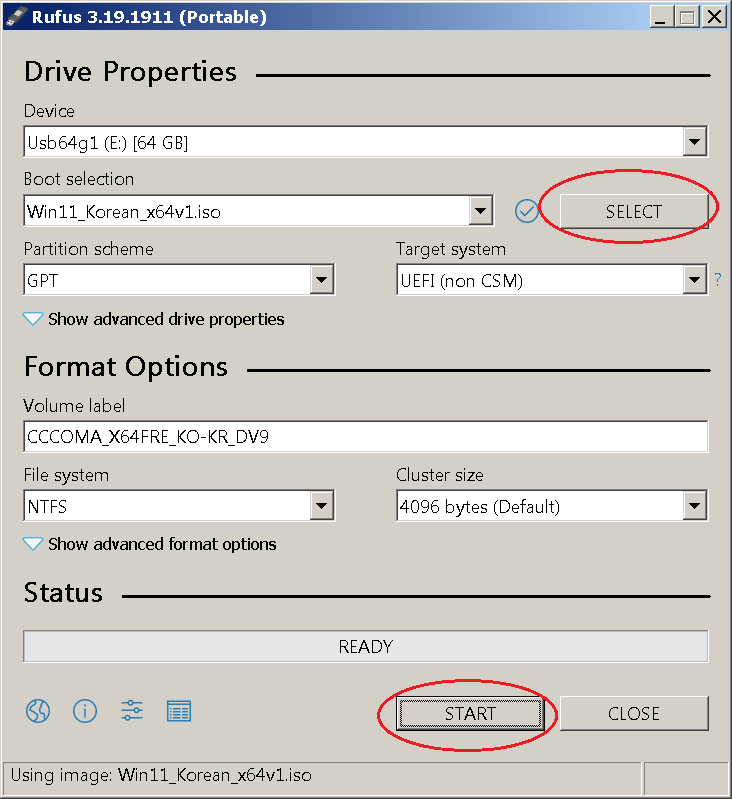Image resolution: width=732 pixels, height=799 pixels.
Task: Click the Rufus USB title bar icon
Action: (x=15, y=17)
